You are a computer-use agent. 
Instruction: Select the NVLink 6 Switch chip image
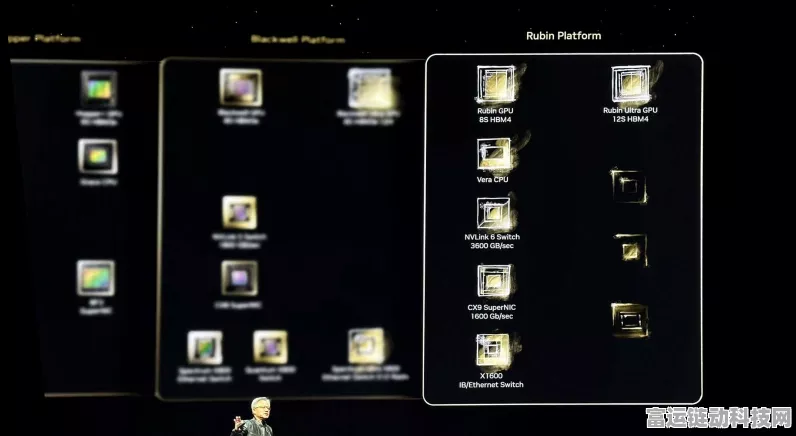(494, 214)
